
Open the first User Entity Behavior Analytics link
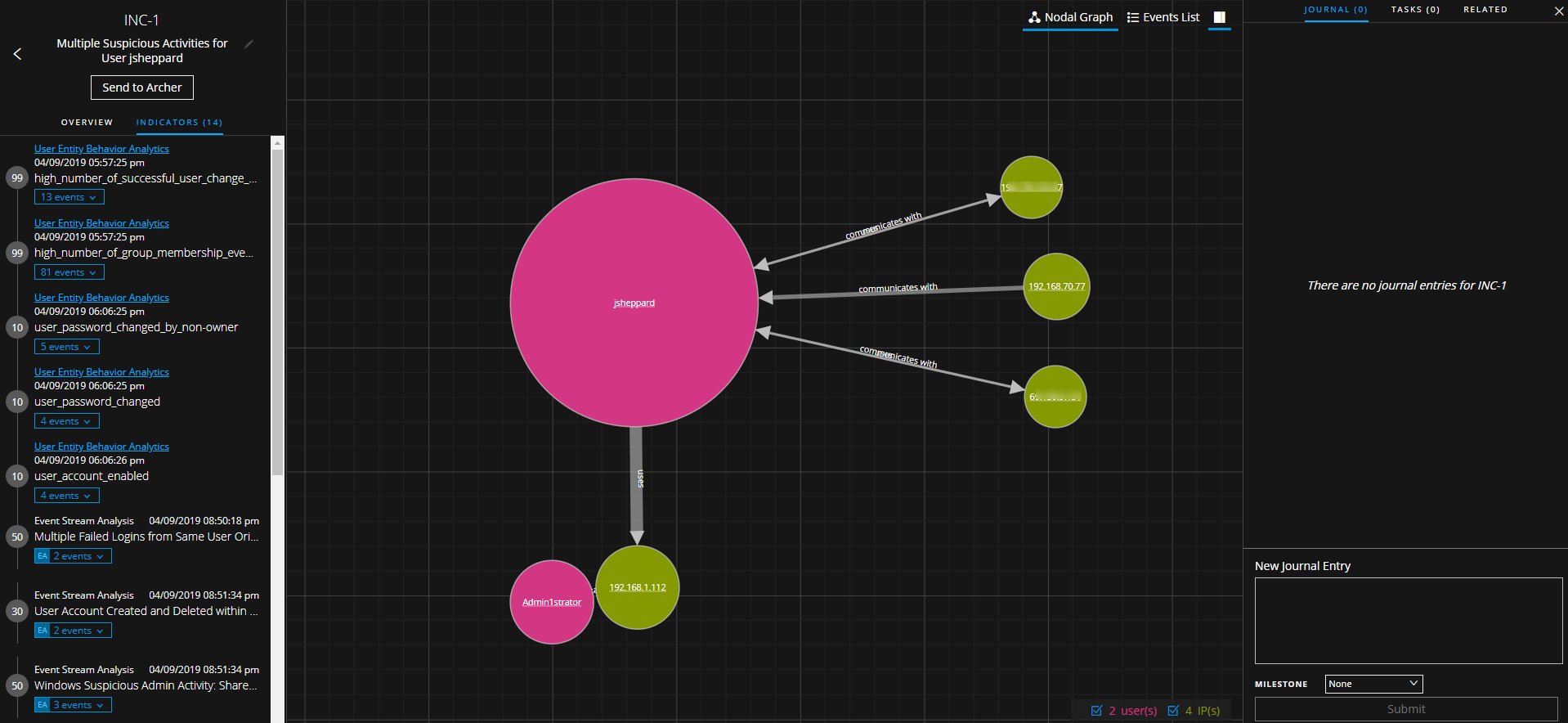pos(101,149)
